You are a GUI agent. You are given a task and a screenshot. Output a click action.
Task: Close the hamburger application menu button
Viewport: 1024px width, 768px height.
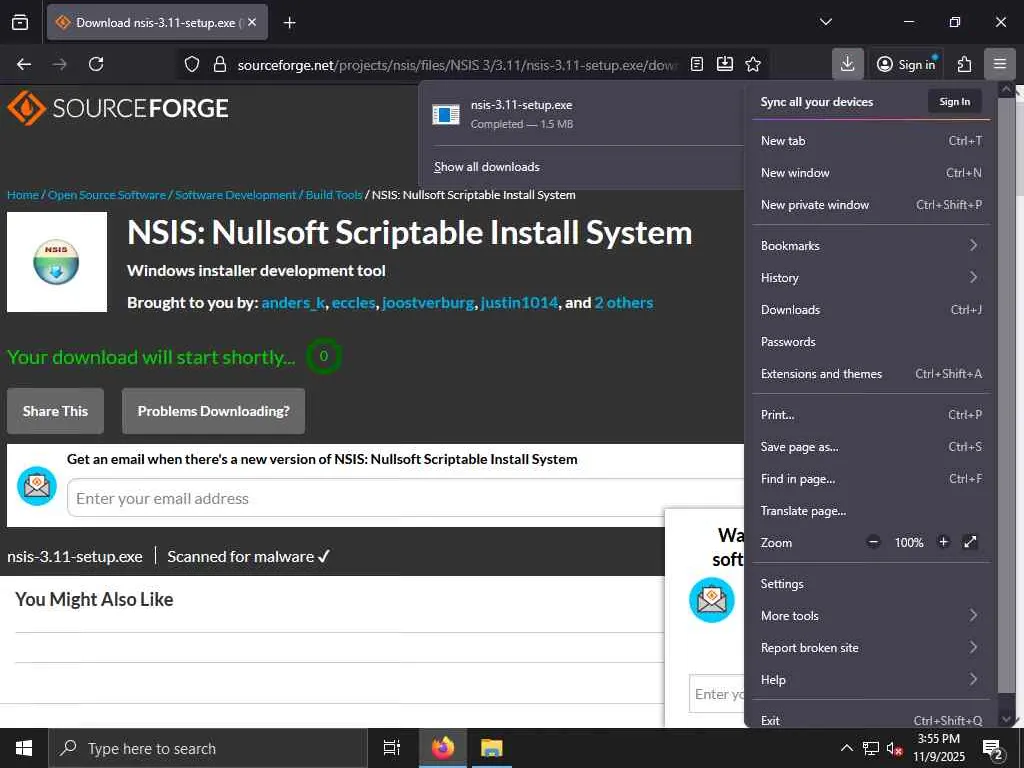[x=1000, y=64]
